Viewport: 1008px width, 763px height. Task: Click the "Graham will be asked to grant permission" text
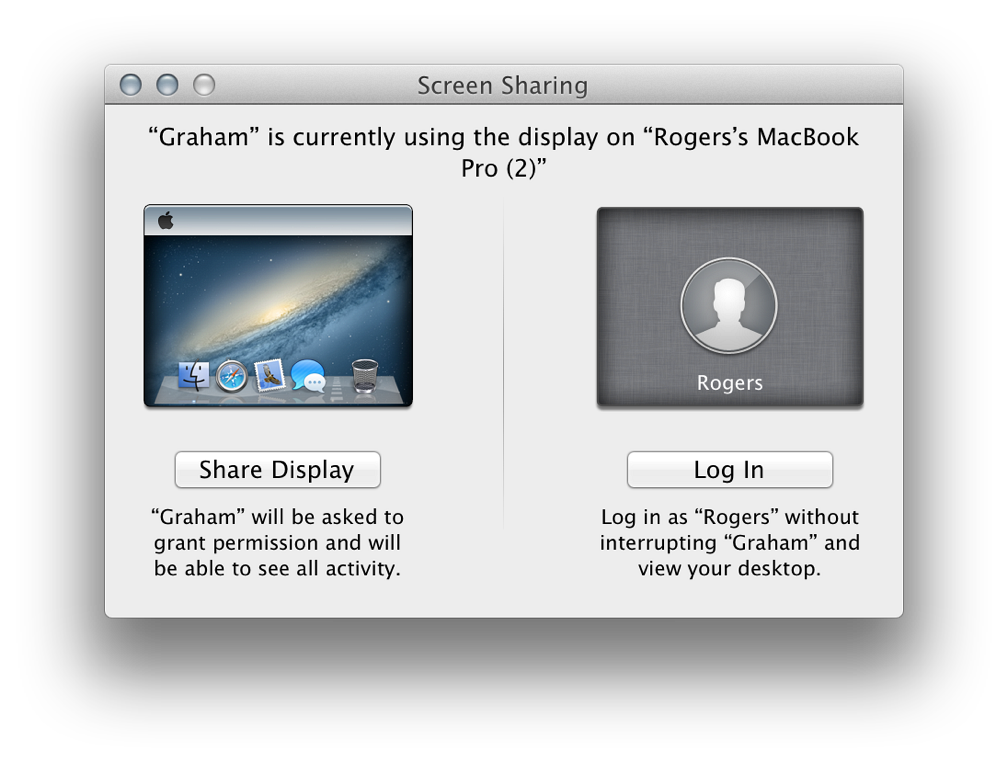(x=278, y=543)
